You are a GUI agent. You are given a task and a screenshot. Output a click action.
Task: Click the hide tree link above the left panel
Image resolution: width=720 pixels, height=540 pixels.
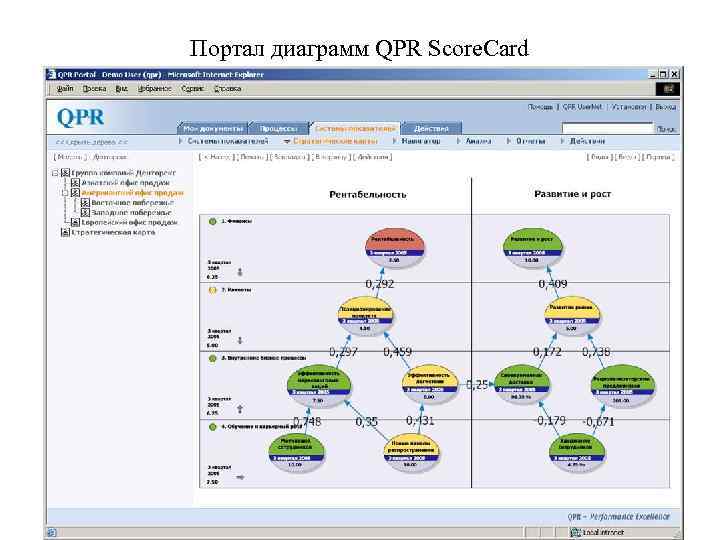point(92,142)
